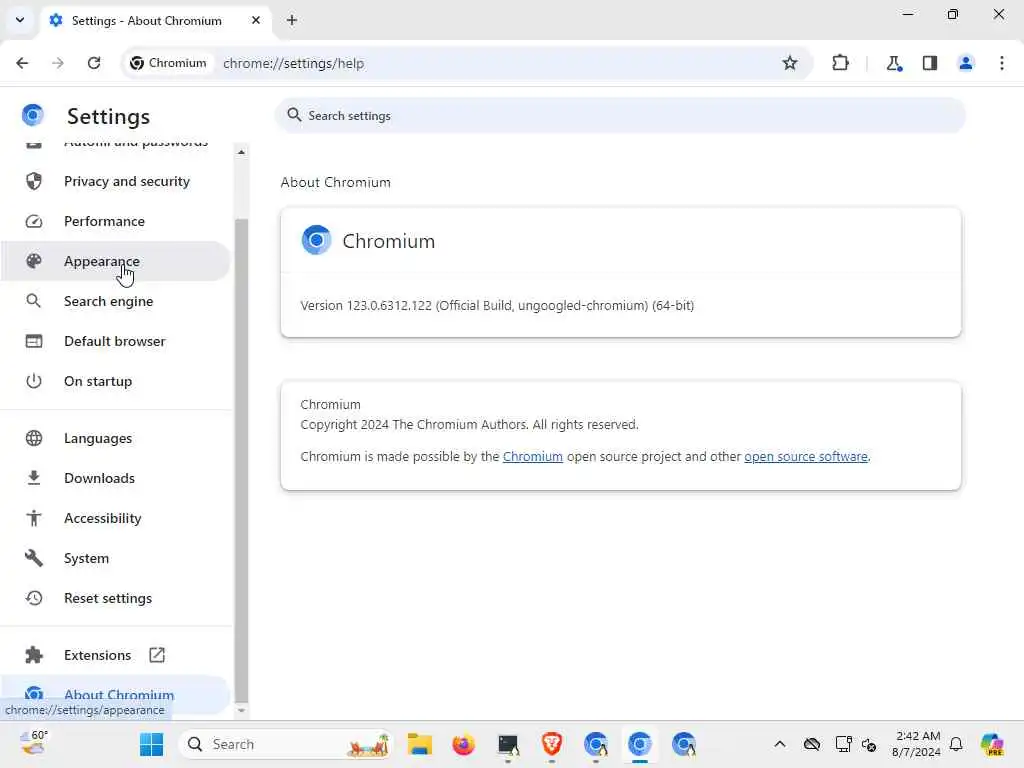Open the Chromium project link

tap(532, 456)
